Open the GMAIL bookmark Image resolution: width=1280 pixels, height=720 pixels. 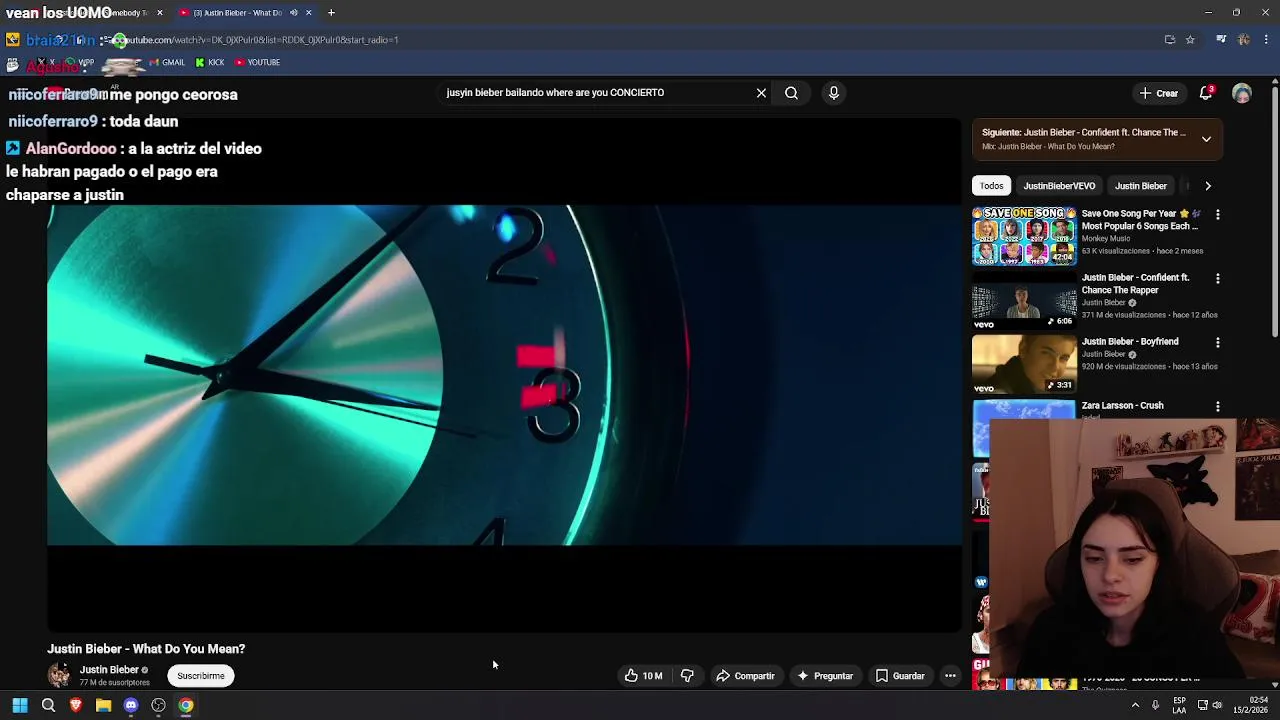pyautogui.click(x=166, y=62)
